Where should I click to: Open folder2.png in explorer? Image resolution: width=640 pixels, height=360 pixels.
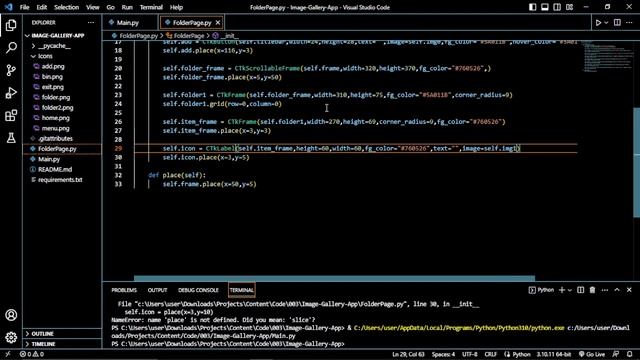click(62, 108)
